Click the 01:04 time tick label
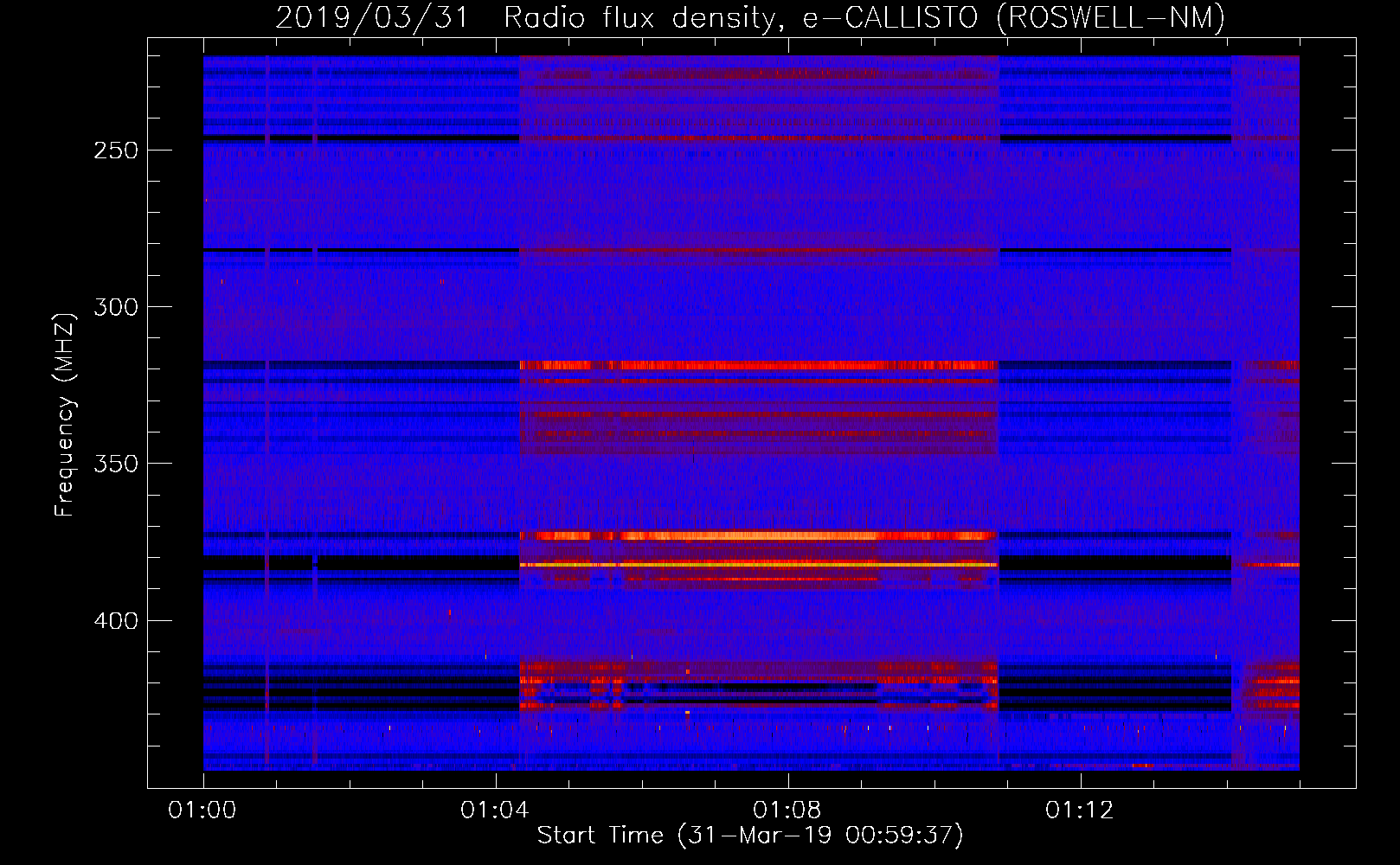This screenshot has height=865, width=1400. point(495,811)
